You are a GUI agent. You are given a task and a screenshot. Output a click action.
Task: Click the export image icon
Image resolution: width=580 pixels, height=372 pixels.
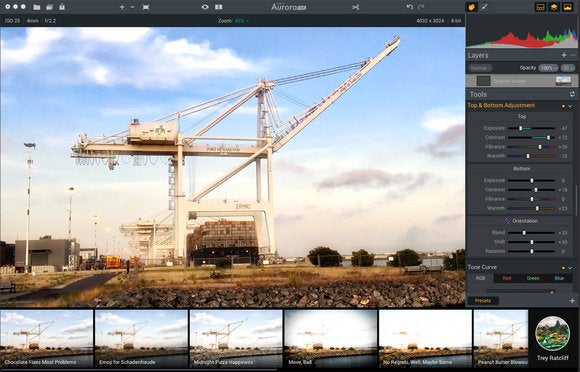(62, 7)
